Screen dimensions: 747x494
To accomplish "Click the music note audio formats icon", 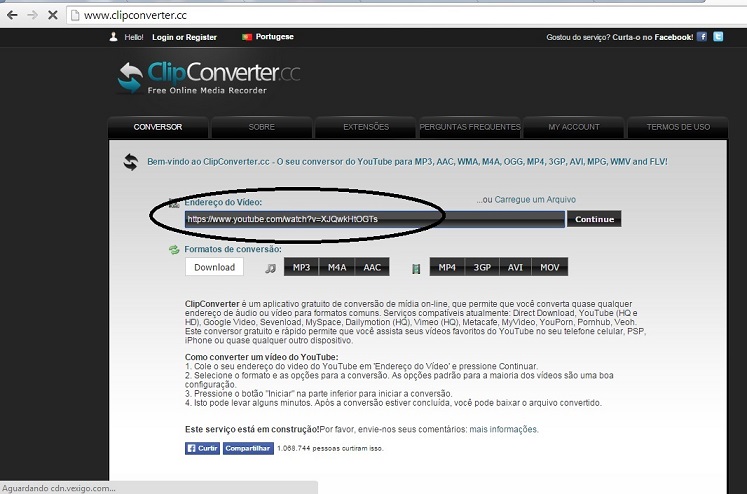I will click(271, 269).
